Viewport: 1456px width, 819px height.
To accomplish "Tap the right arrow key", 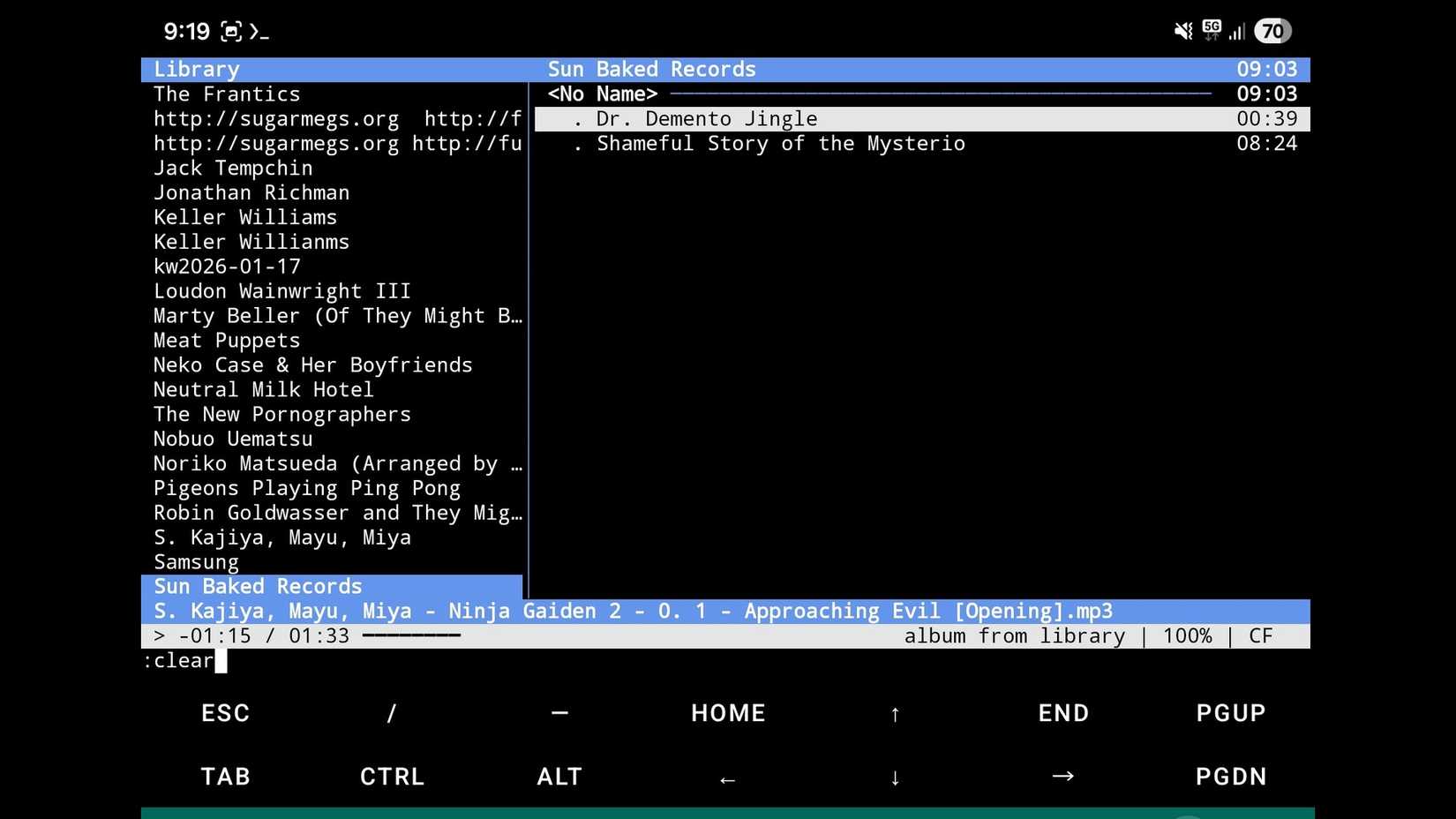I will tap(1063, 777).
